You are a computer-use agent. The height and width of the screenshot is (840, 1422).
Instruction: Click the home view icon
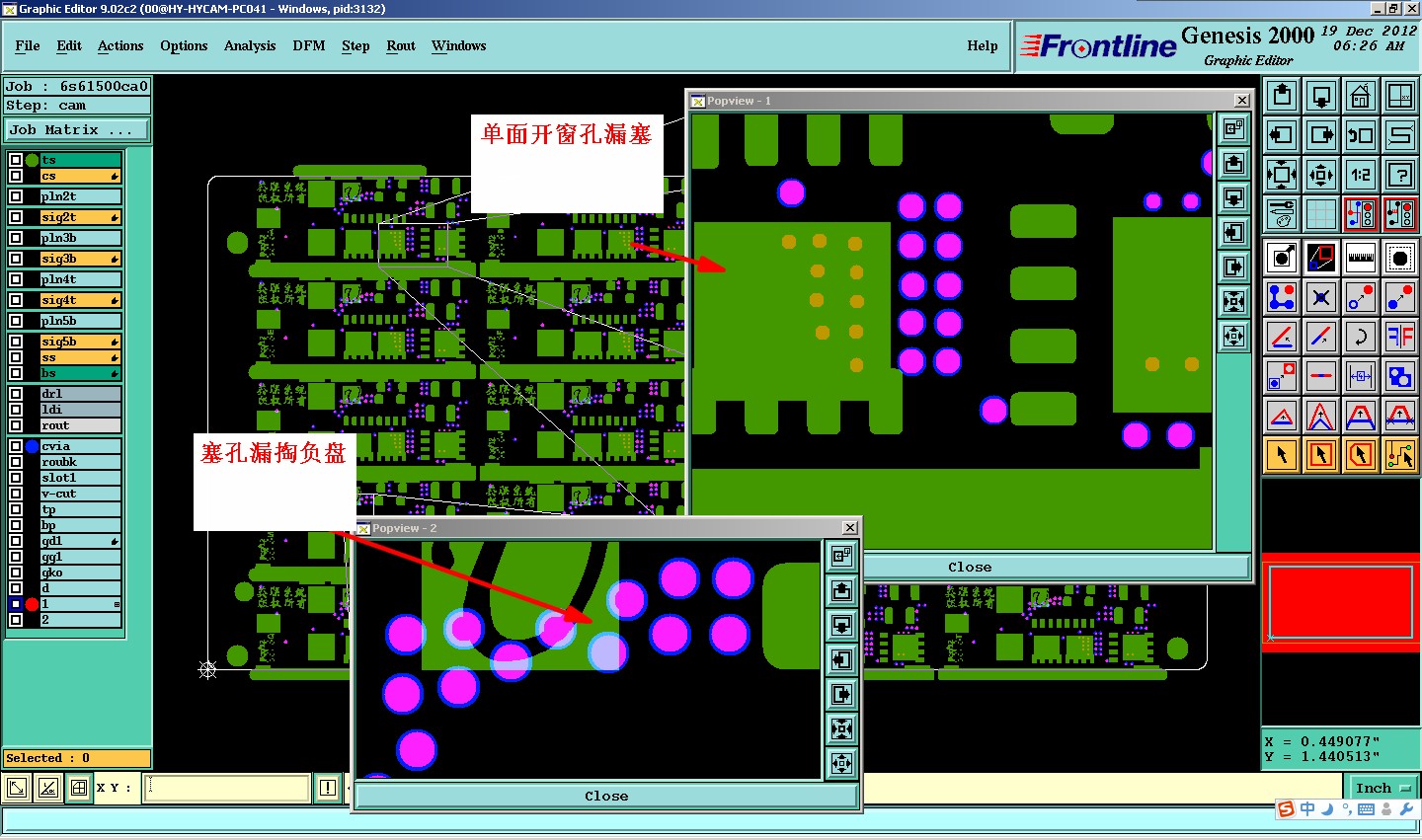tap(1361, 96)
